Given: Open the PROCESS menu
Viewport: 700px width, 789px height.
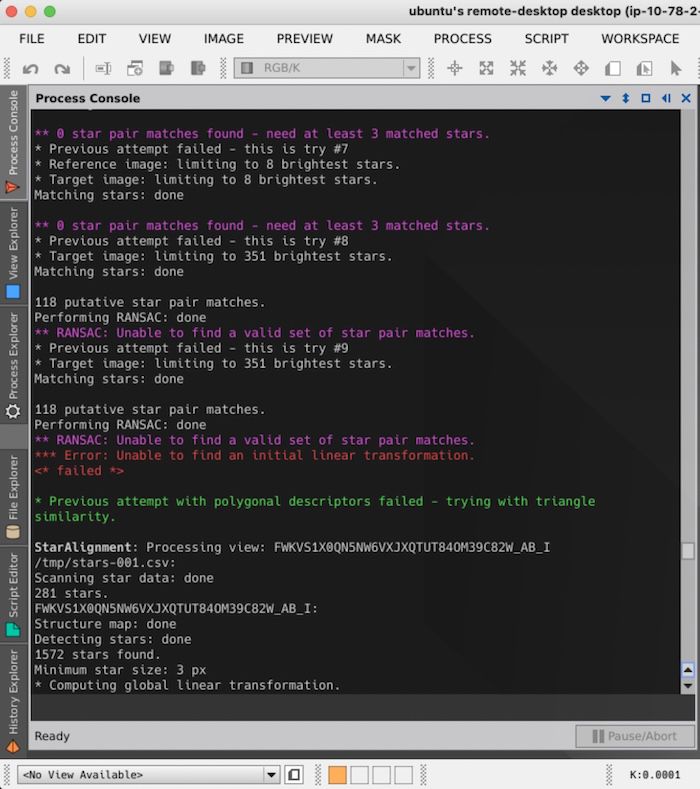Looking at the screenshot, I should pyautogui.click(x=462, y=39).
